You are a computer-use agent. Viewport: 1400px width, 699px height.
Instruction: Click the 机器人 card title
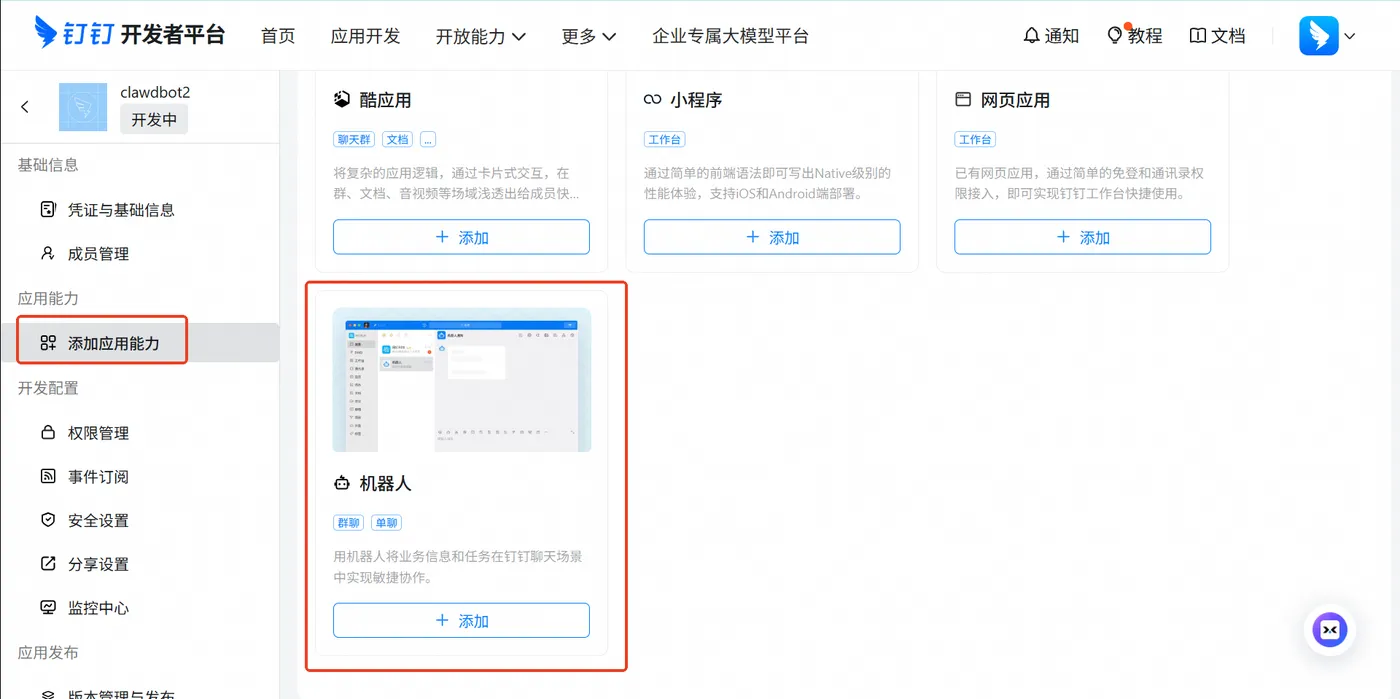(x=385, y=483)
